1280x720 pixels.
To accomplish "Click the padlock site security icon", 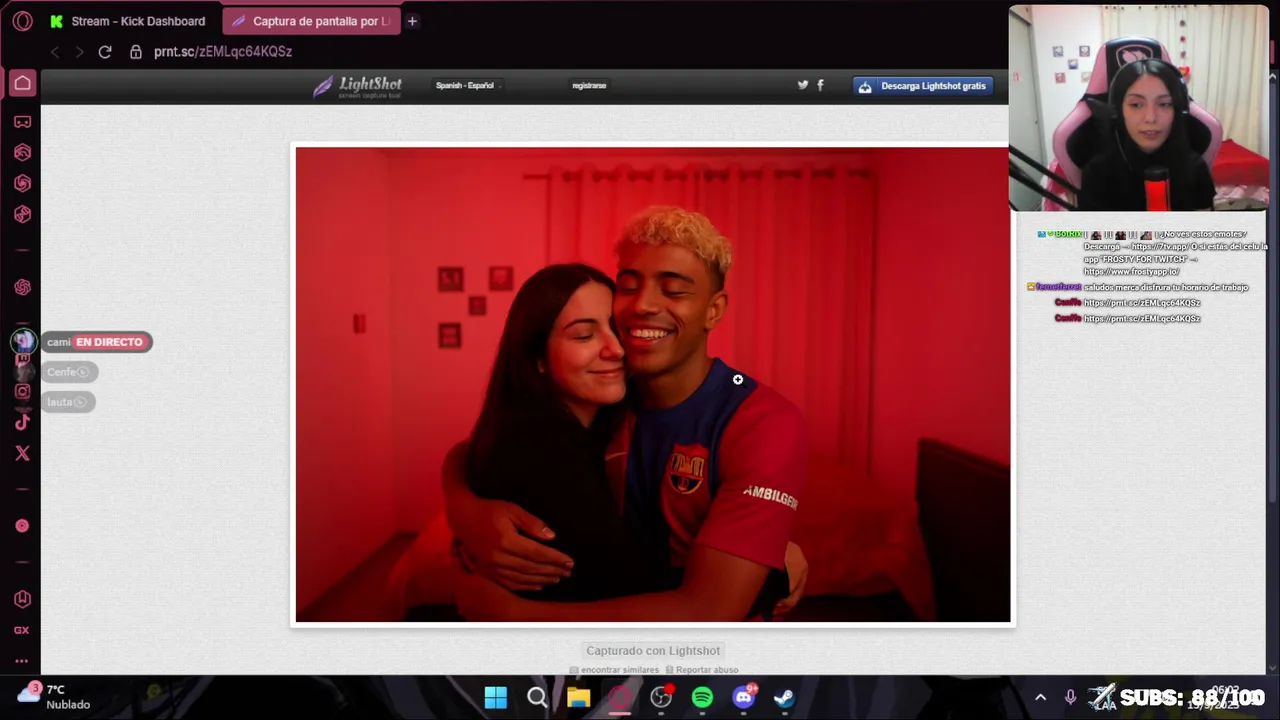I will (136, 51).
